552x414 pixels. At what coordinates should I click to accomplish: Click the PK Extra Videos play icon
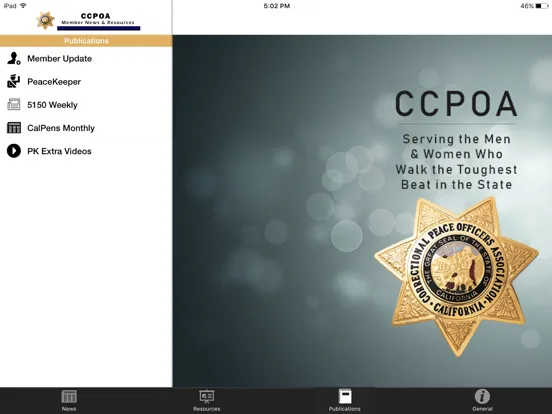(x=14, y=151)
